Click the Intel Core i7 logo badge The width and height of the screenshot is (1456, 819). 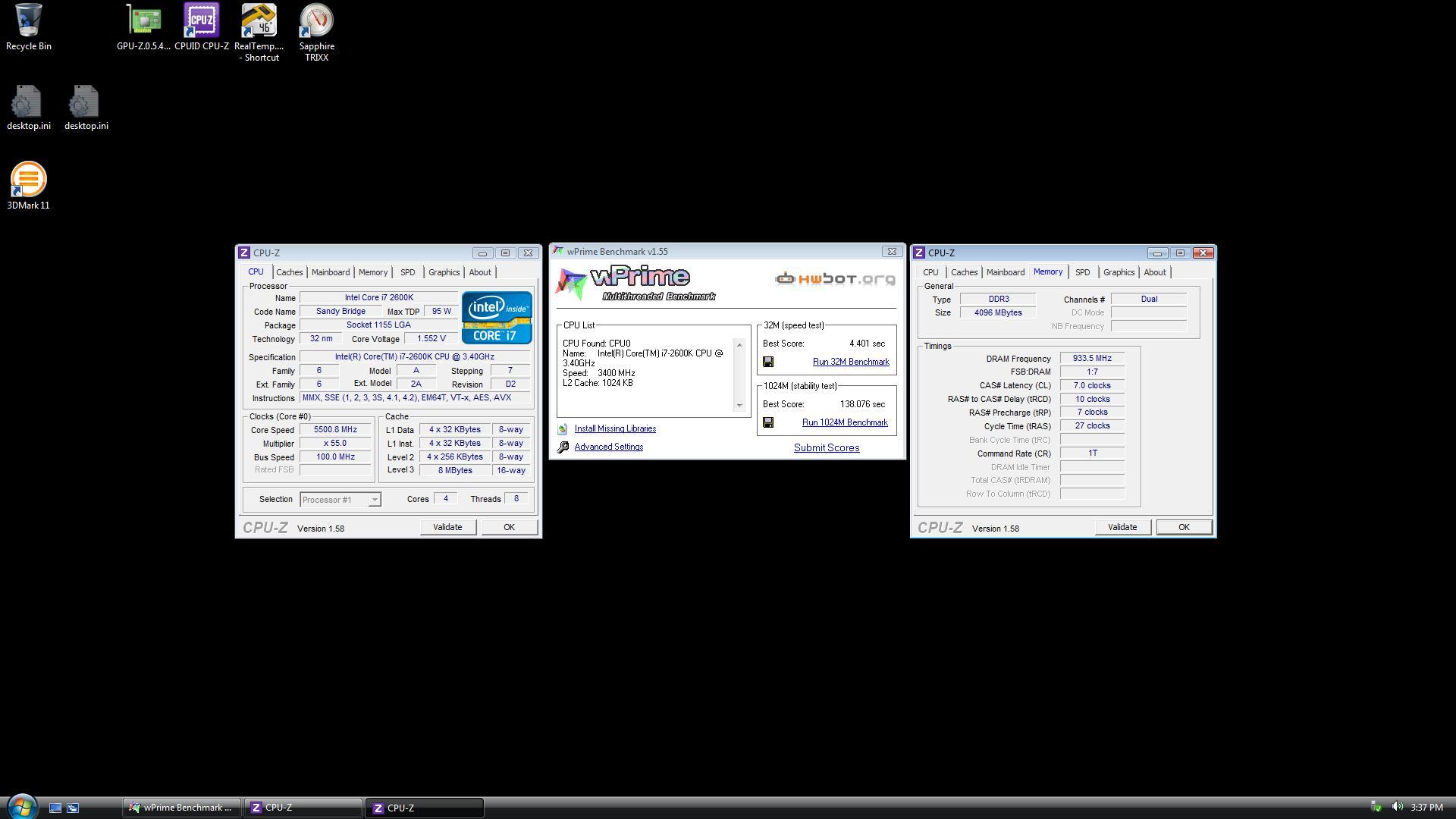click(497, 318)
